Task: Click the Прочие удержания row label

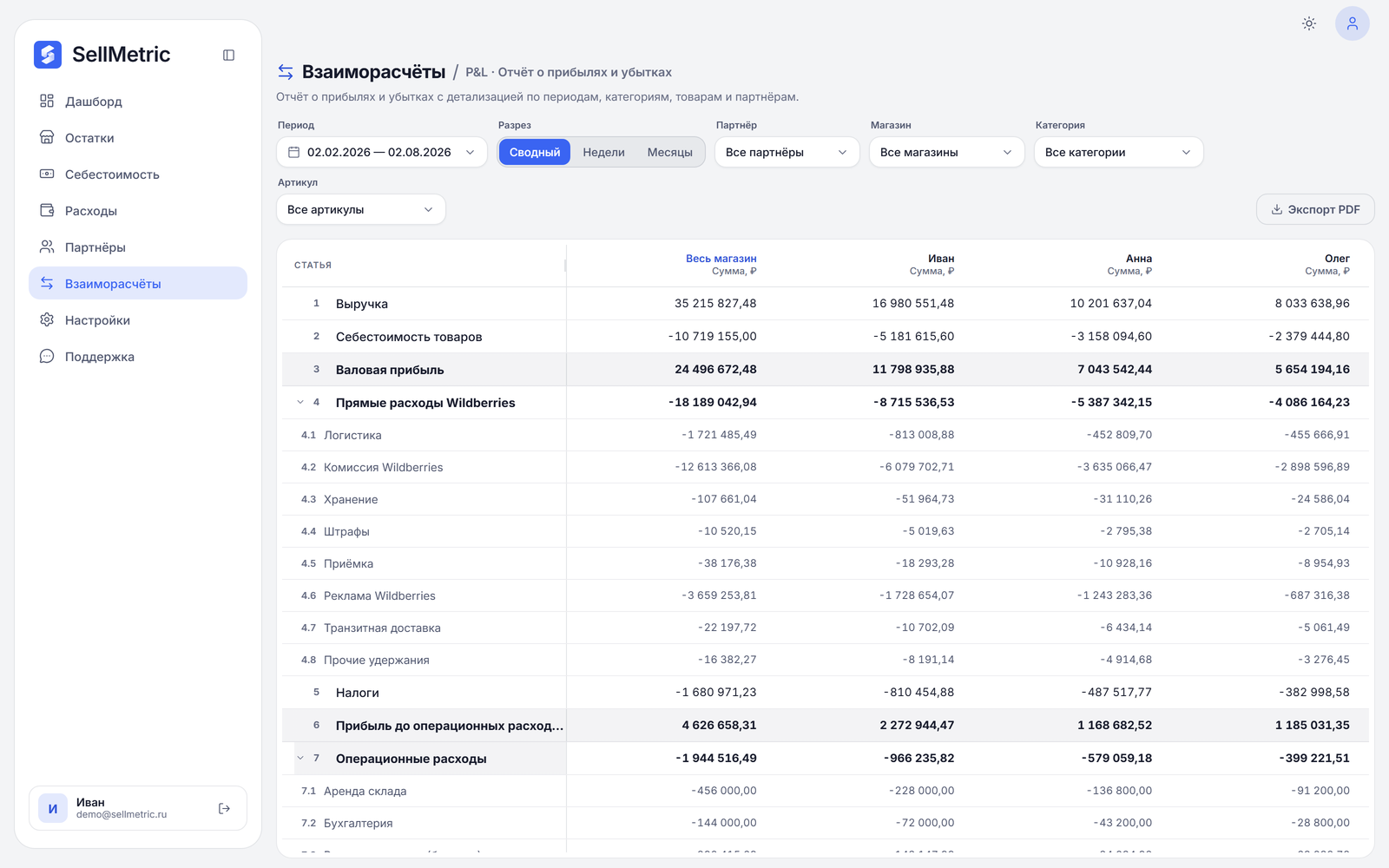Action: 377,660
